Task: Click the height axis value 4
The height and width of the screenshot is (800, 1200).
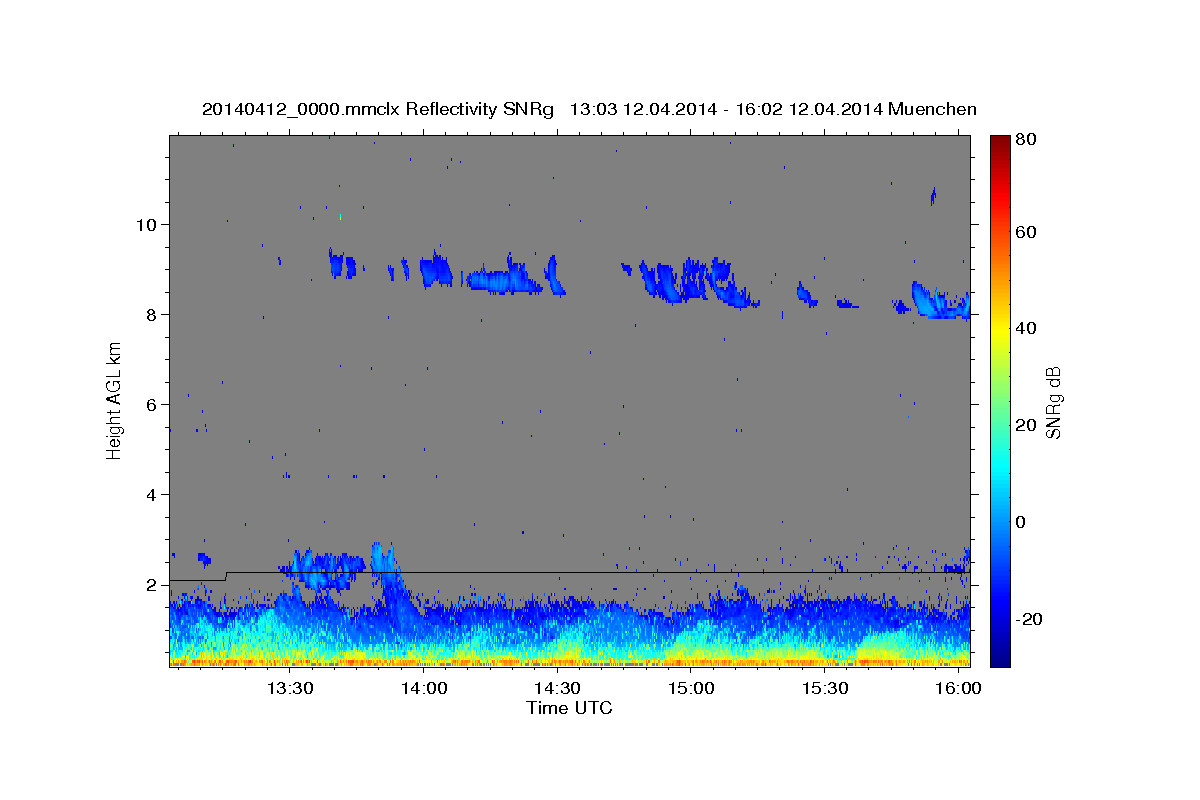Action: coord(150,495)
